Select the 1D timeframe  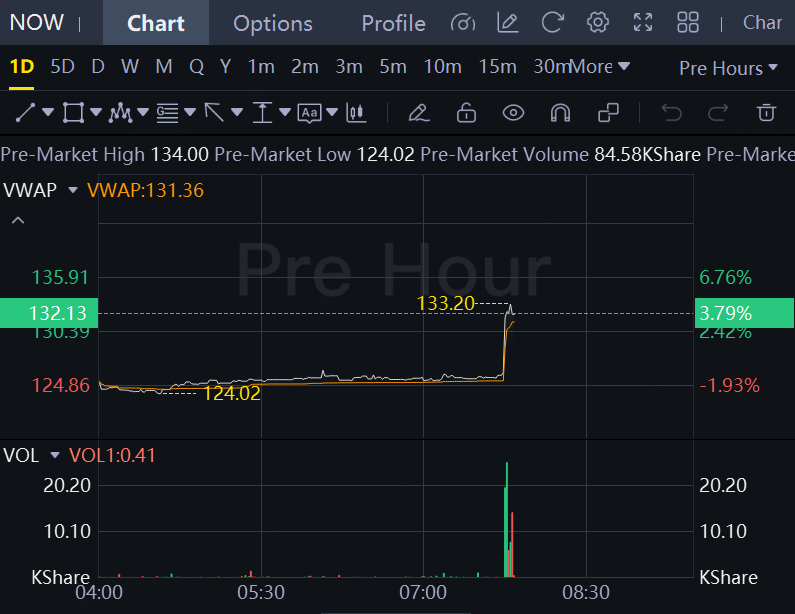[x=22, y=66]
